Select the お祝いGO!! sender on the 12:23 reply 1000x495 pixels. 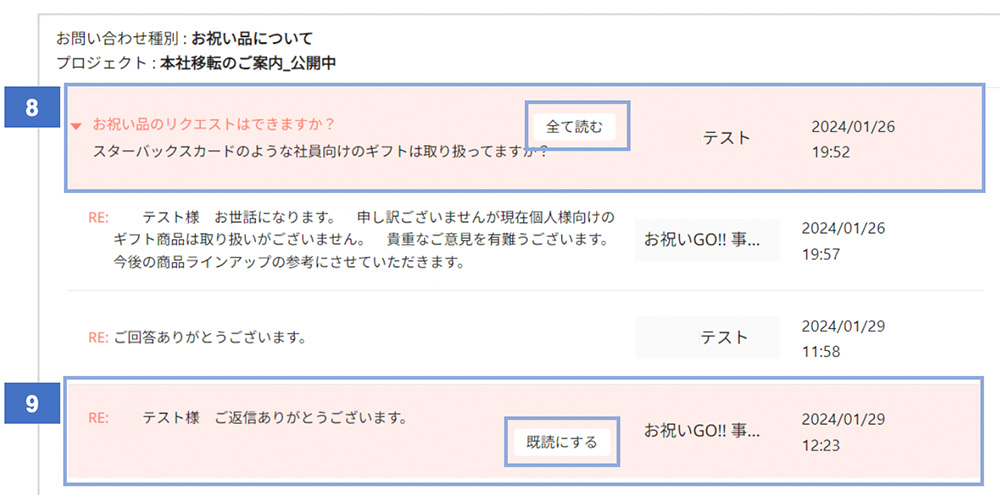point(702,431)
